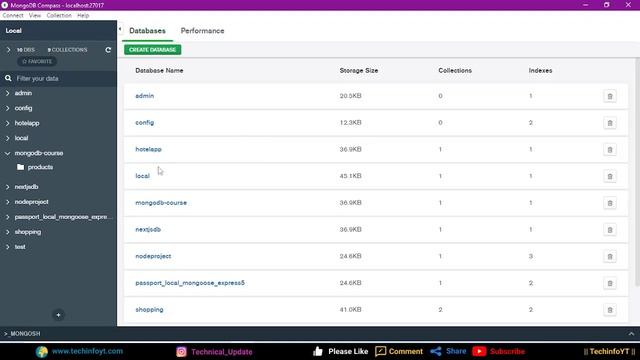This screenshot has width=640, height=360.
Task: Expand hotelapp in the sidebar
Action: [x=8, y=123]
